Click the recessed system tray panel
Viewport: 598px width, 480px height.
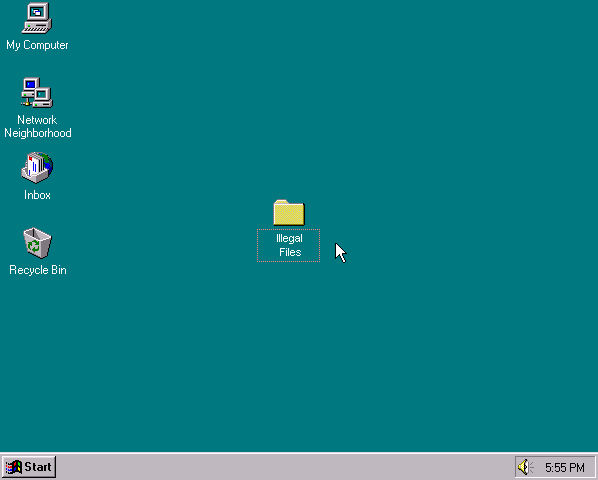[x=555, y=467]
